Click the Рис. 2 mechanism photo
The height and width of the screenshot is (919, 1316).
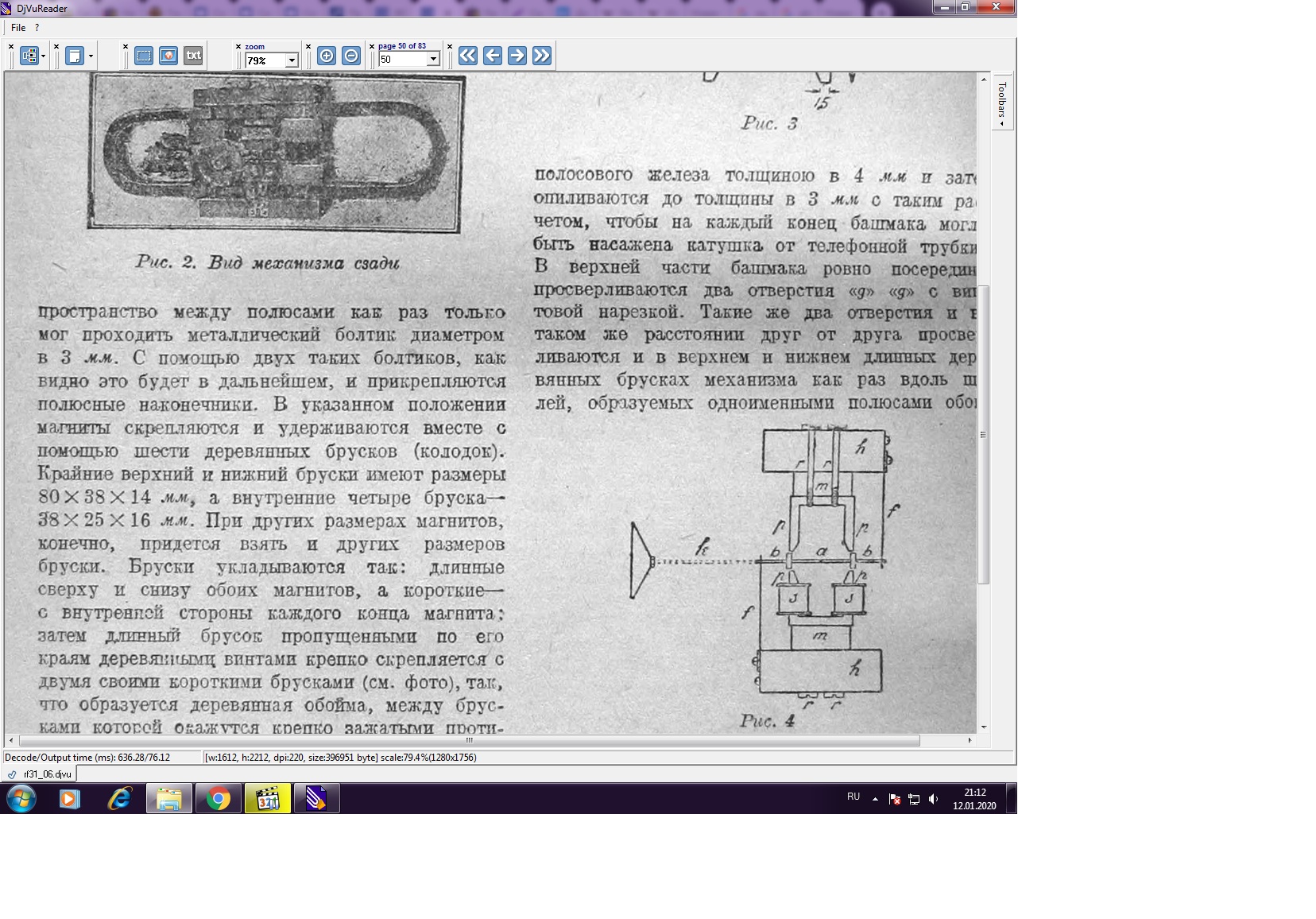point(276,153)
